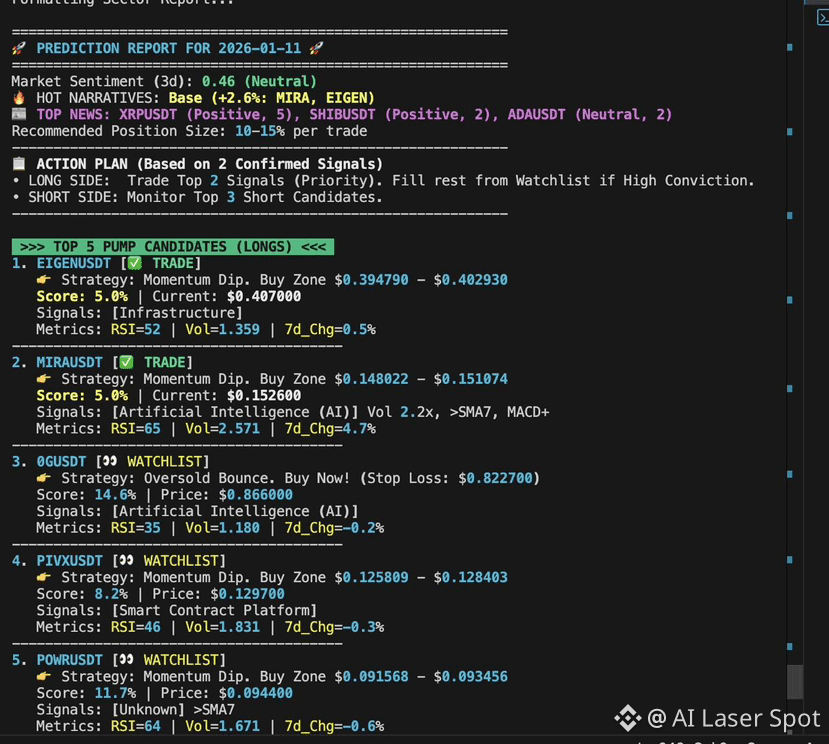This screenshot has width=829, height=744.
Task: Click 'Vol=1.359' in EIGENUSDT metrics
Action: click(222, 329)
